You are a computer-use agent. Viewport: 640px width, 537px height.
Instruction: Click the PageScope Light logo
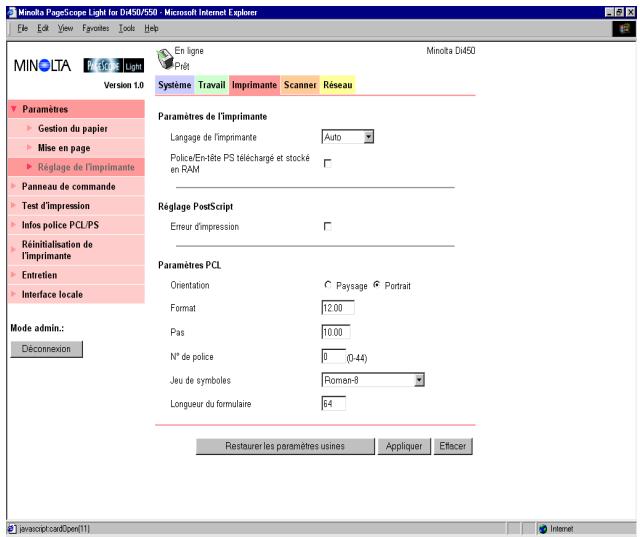click(113, 65)
